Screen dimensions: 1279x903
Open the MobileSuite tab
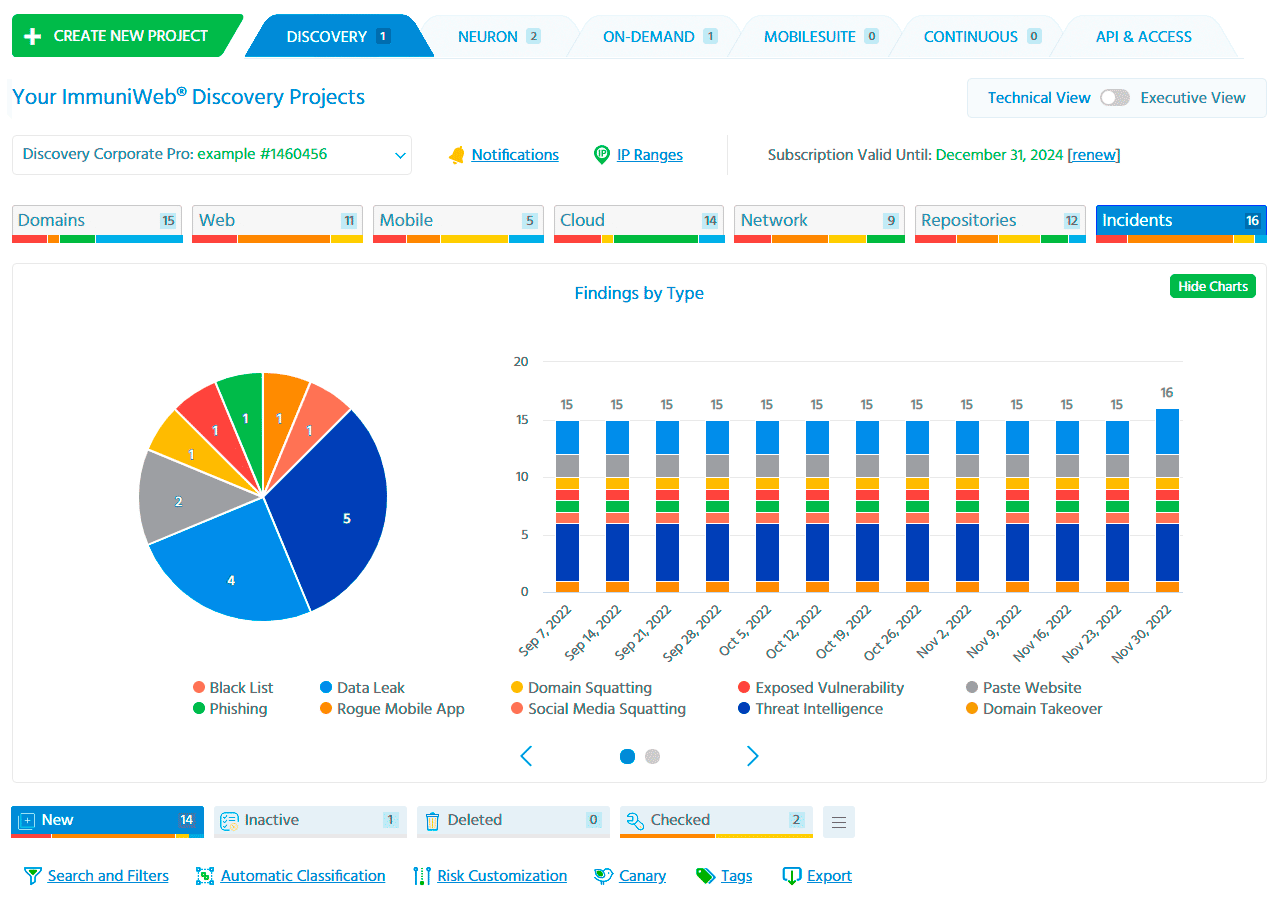821,37
